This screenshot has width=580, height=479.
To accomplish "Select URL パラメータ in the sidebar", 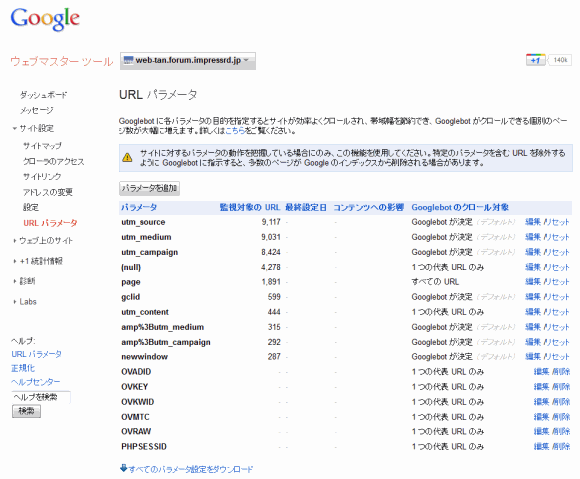I will point(50,223).
